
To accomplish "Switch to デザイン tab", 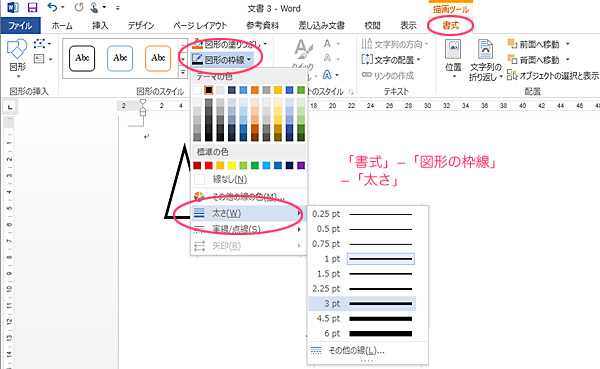I will point(141,26).
